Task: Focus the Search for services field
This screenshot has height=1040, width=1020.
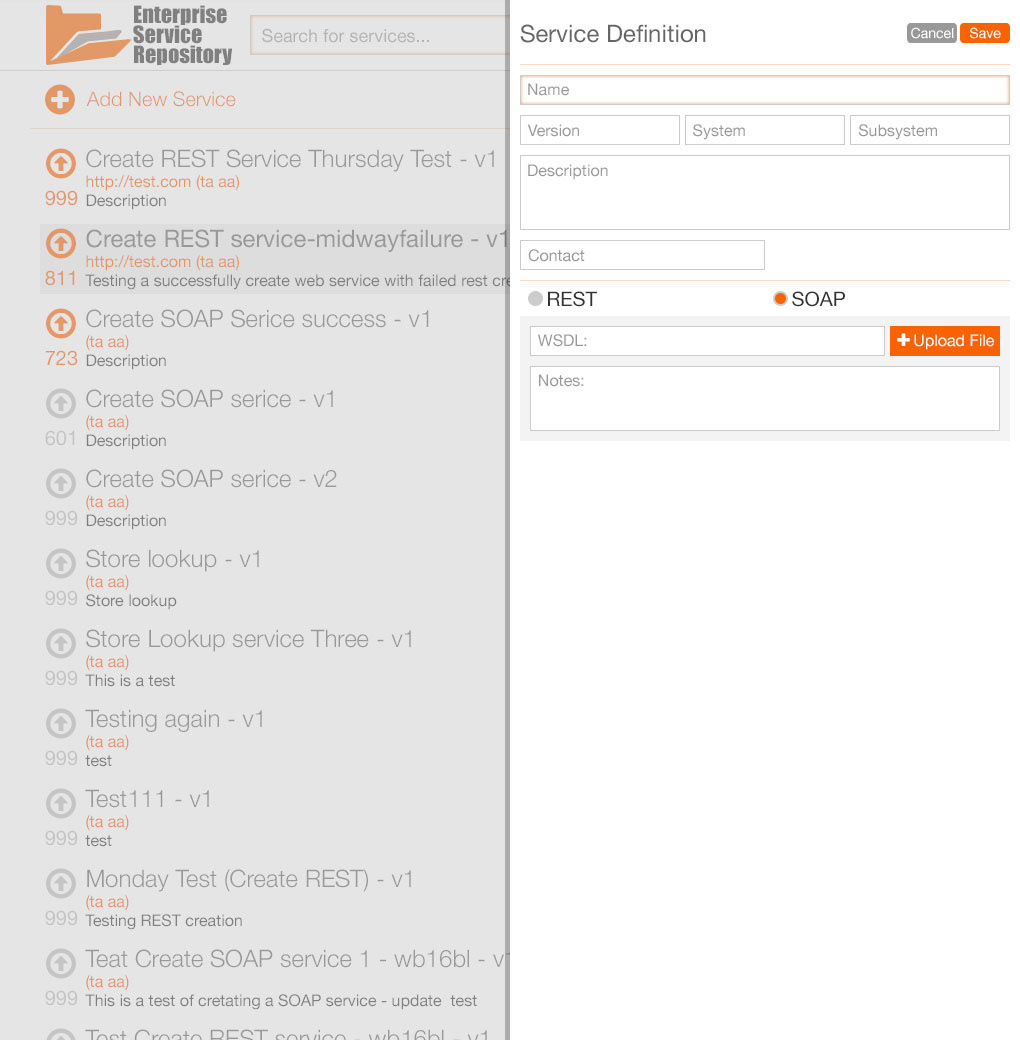Action: (x=379, y=36)
